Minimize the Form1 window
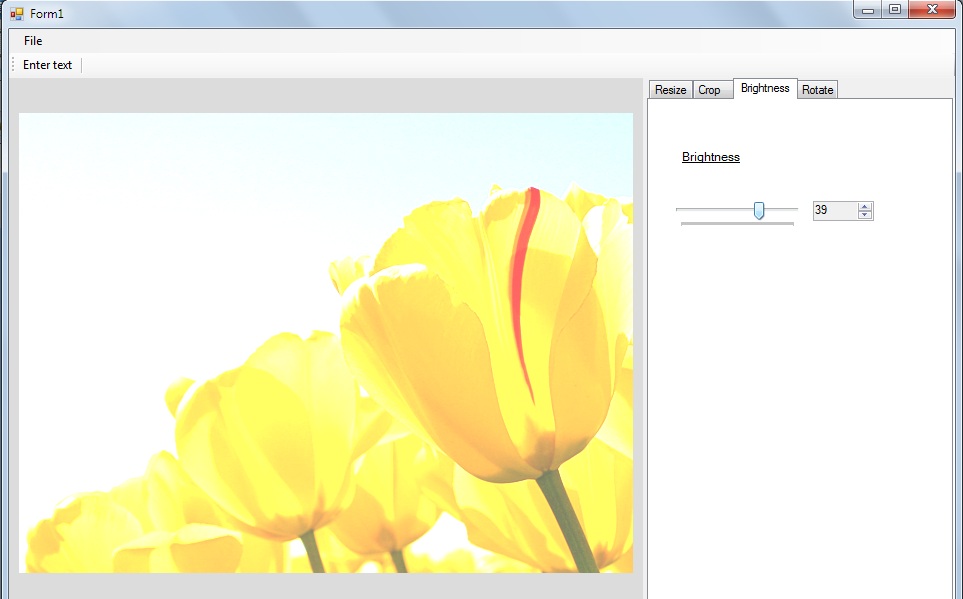This screenshot has width=963, height=599. click(x=867, y=10)
